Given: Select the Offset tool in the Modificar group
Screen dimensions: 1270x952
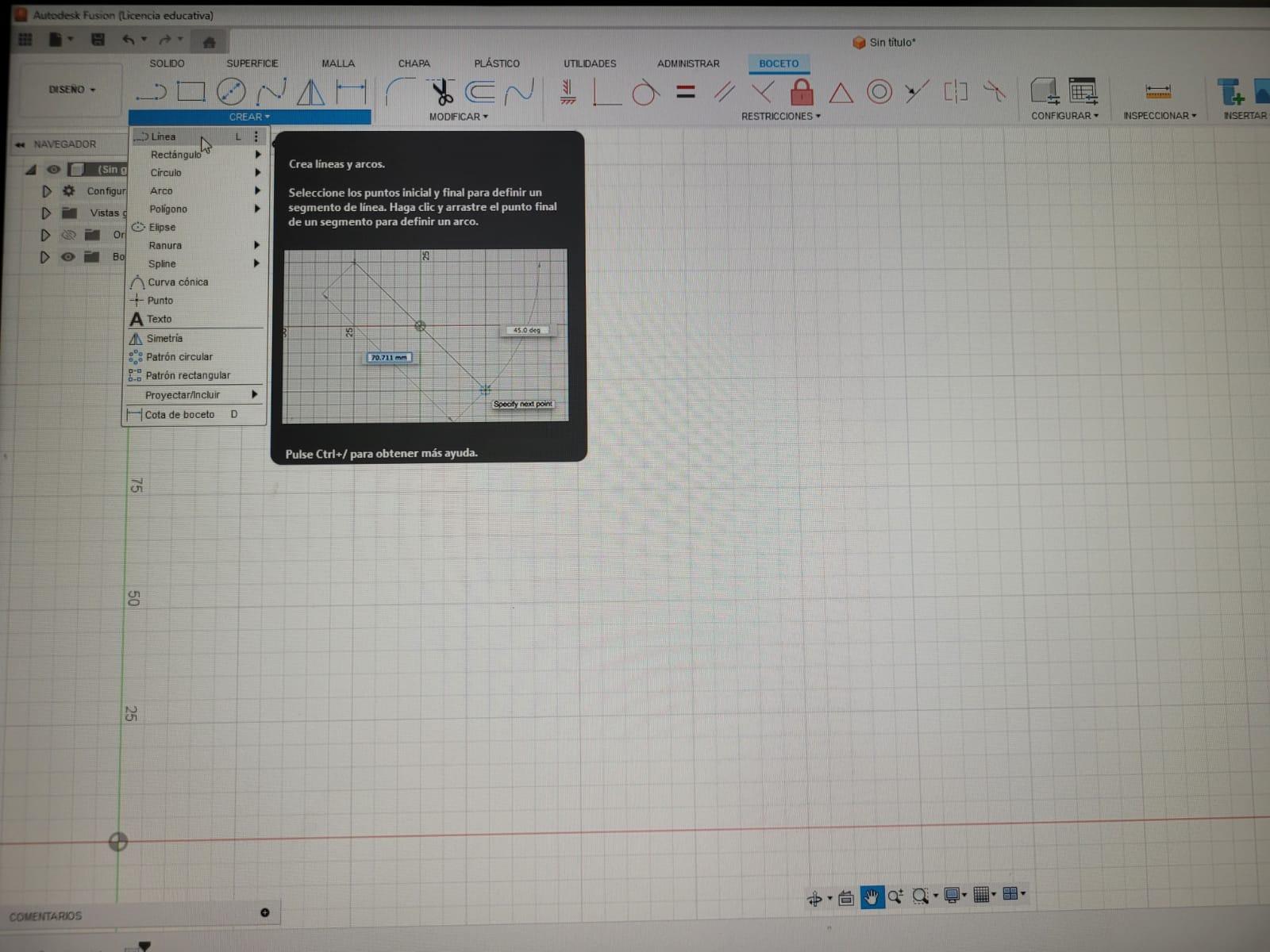Looking at the screenshot, I should tap(480, 92).
